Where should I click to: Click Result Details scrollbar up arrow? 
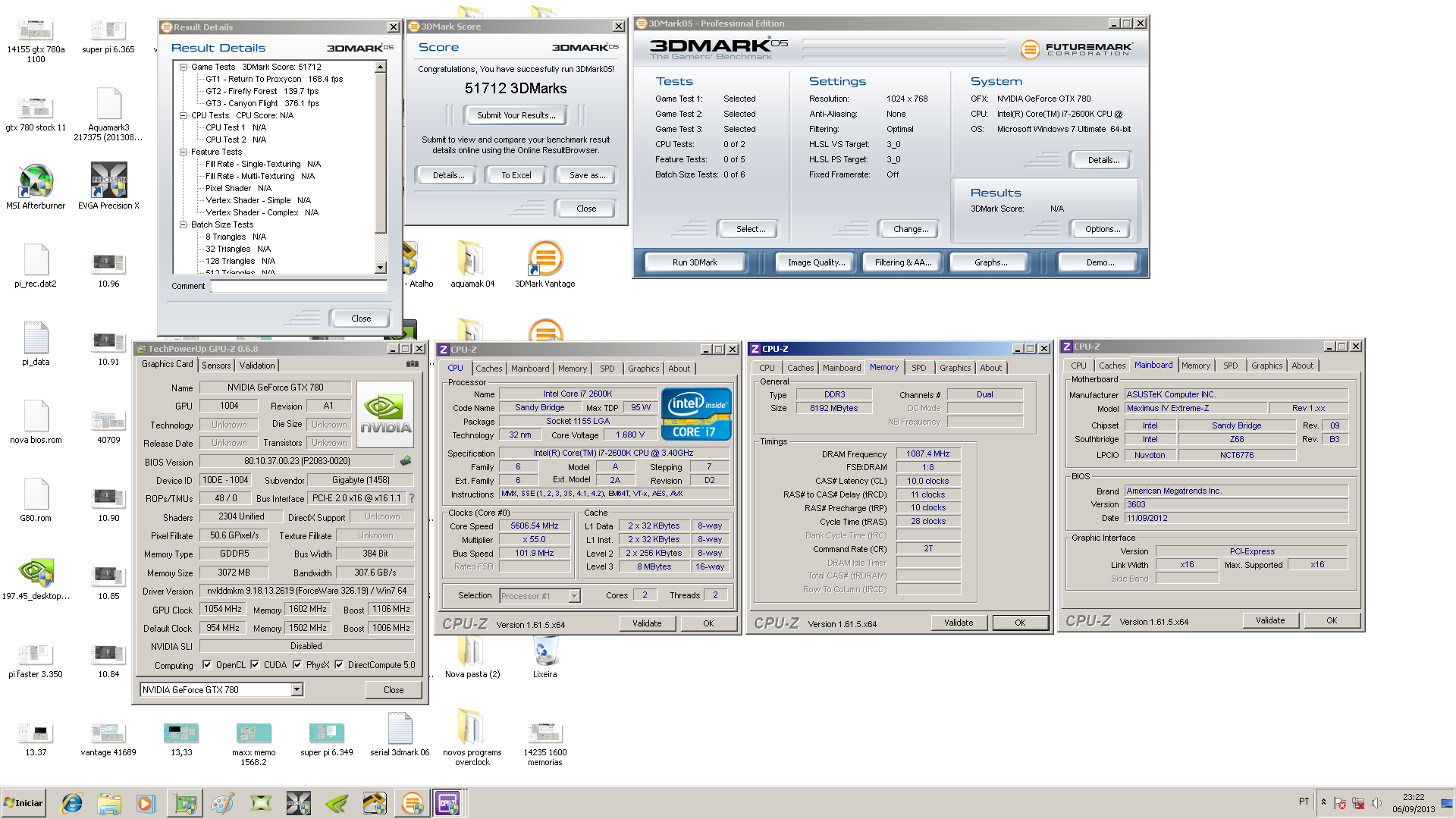(381, 67)
